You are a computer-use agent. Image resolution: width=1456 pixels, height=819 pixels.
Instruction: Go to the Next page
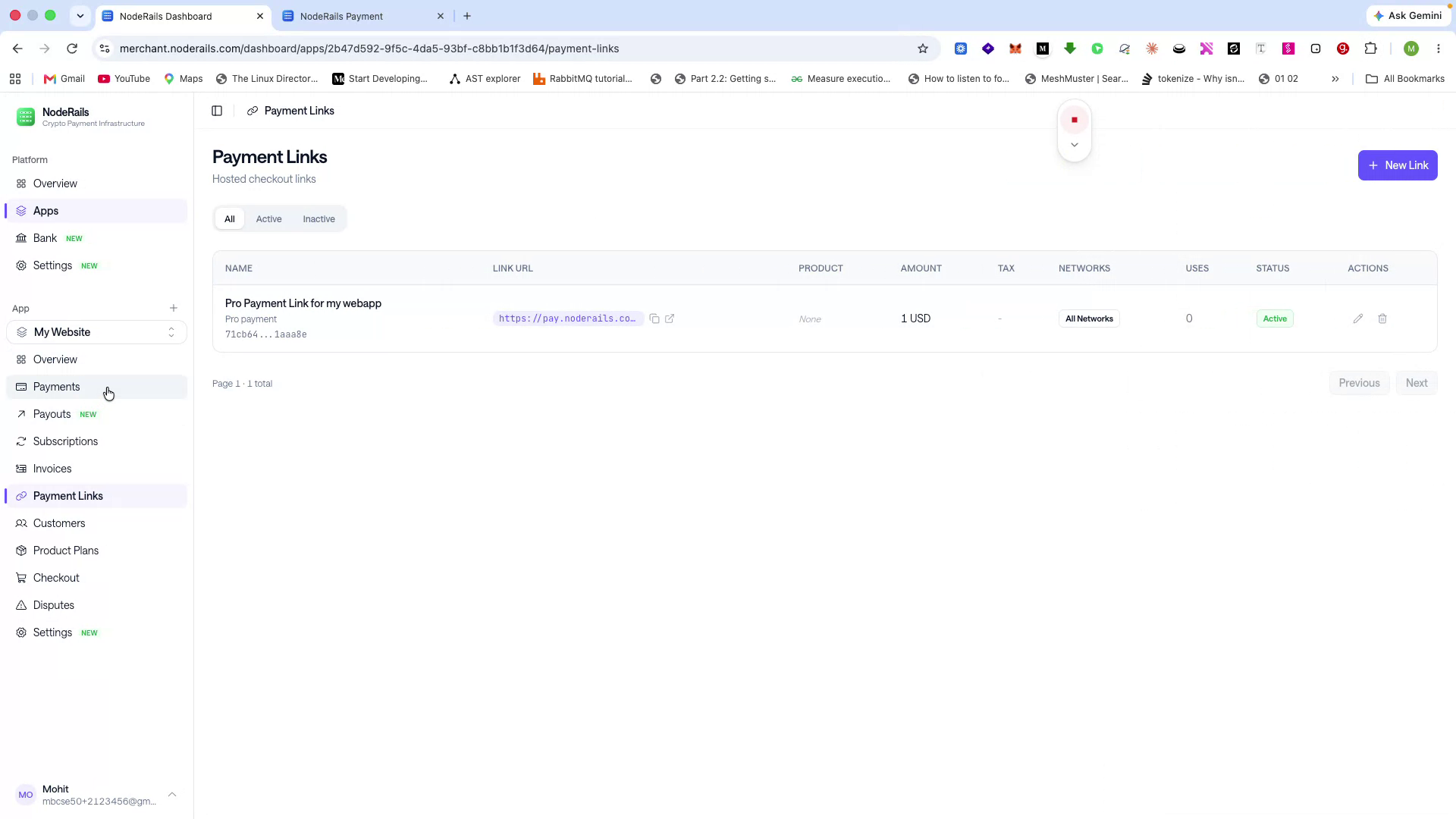tap(1417, 383)
